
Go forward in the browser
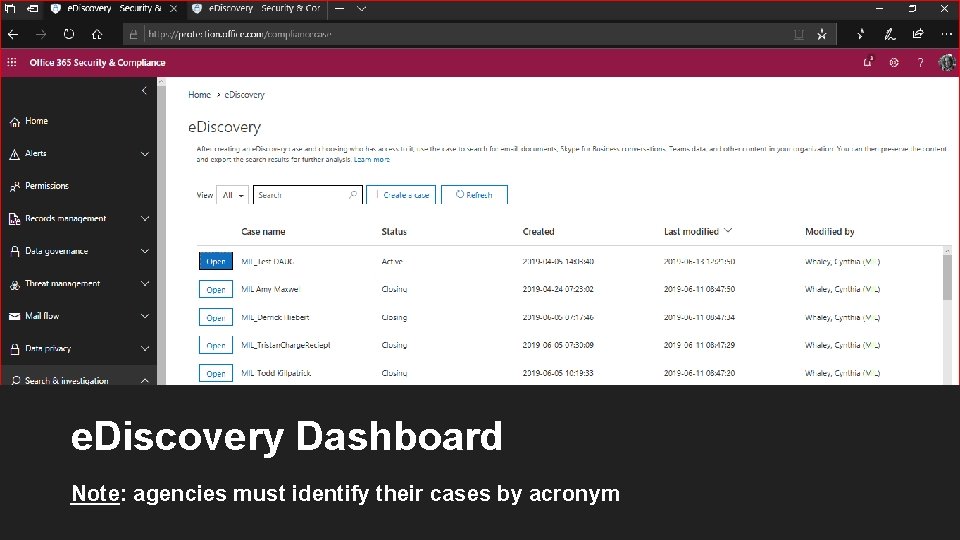tap(41, 34)
